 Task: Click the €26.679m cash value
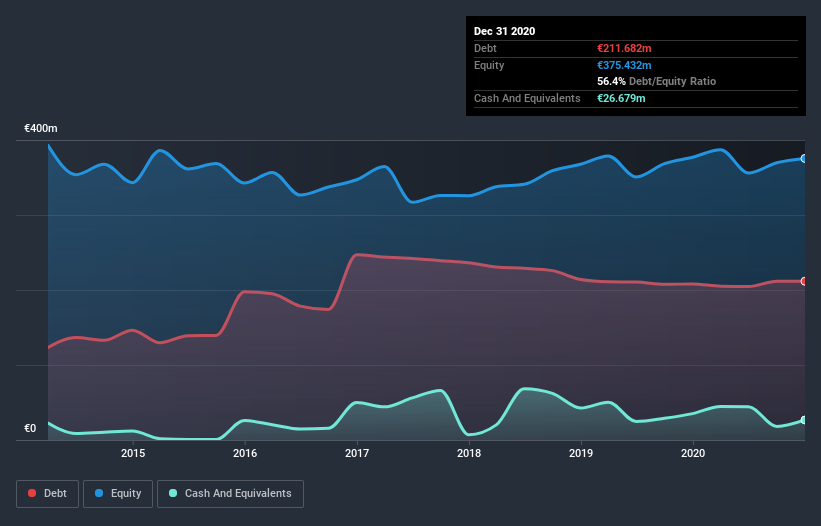(x=621, y=98)
